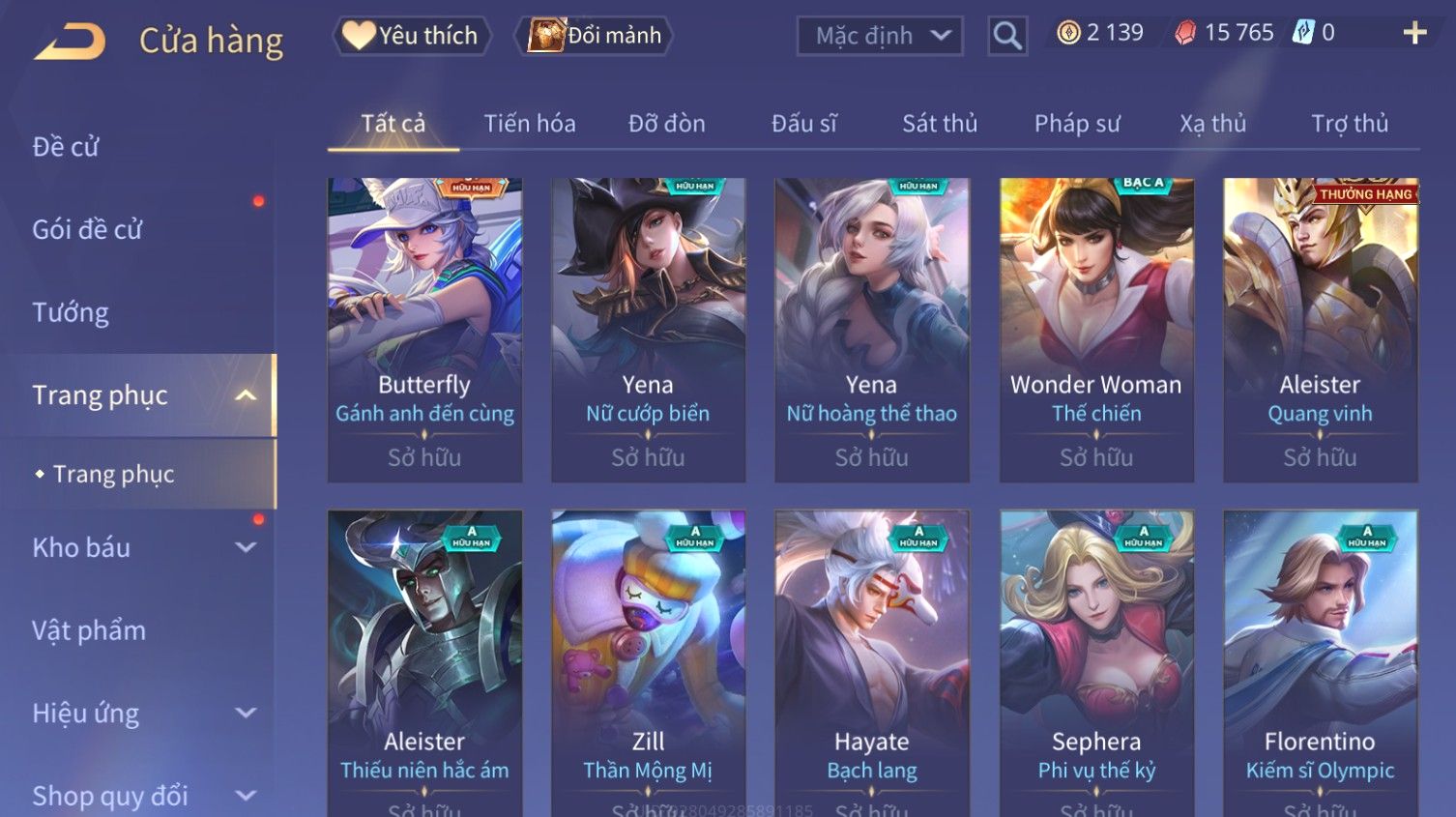The image size is (1456, 817).
Task: Expand the Kho báu sidebar section
Action: pos(246,547)
